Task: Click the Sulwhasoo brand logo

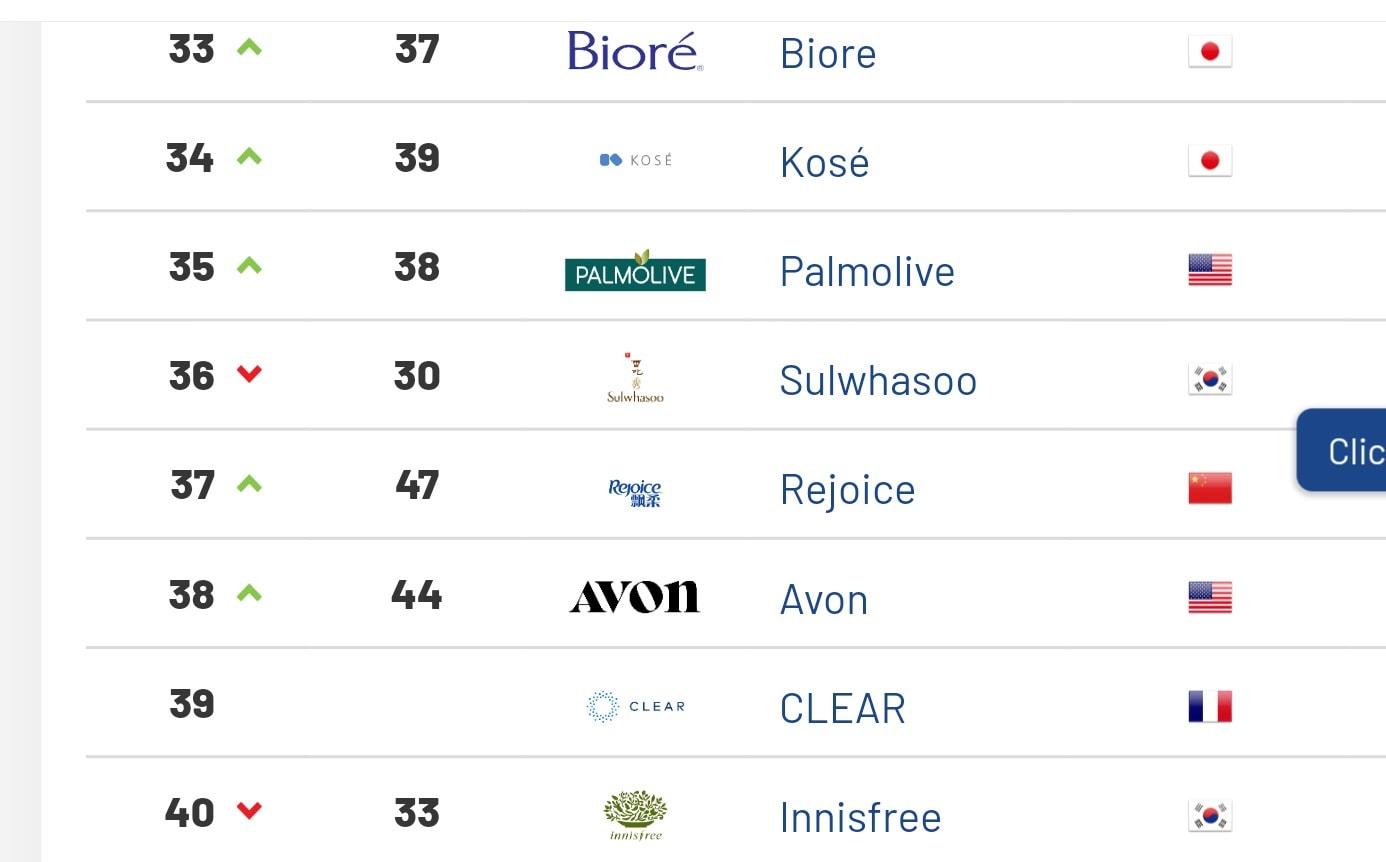Action: pos(635,379)
